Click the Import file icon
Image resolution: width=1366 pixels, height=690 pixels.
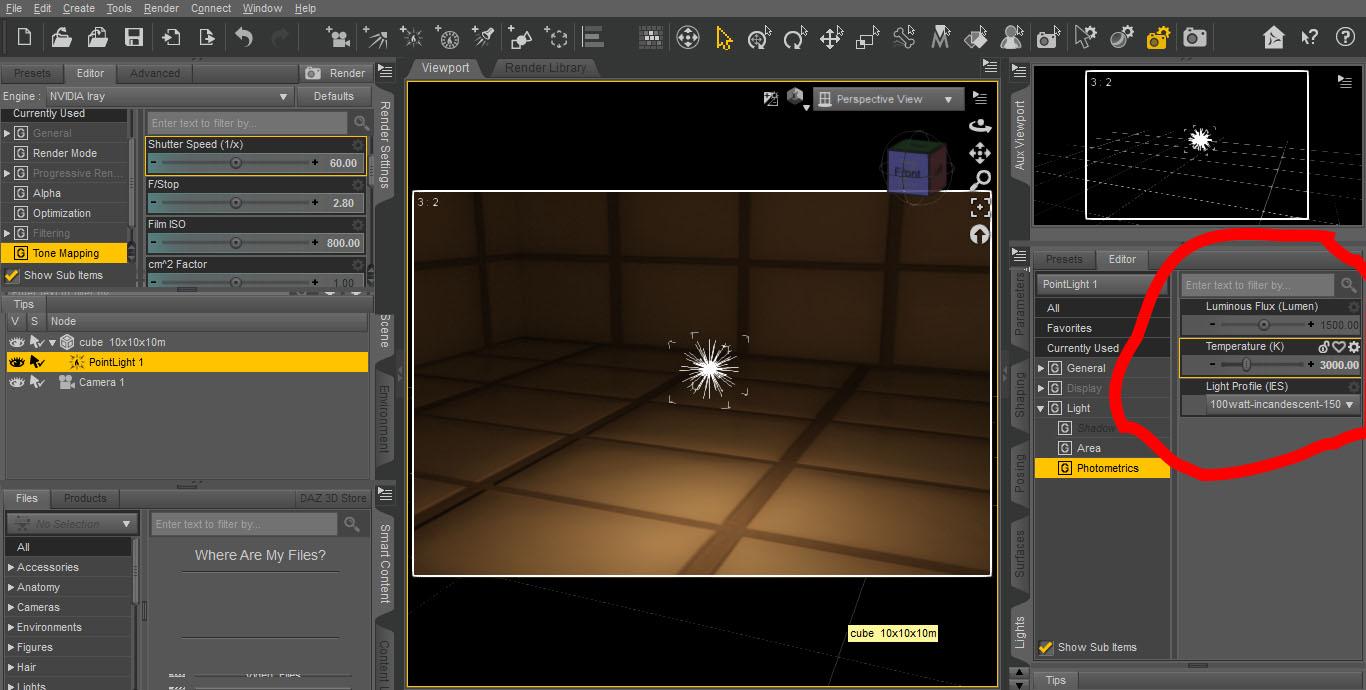pos(171,38)
